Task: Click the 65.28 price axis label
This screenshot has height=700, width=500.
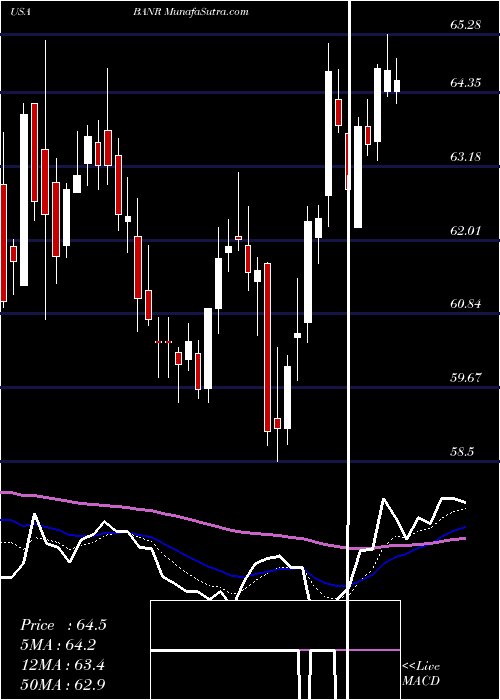Action: point(466,25)
